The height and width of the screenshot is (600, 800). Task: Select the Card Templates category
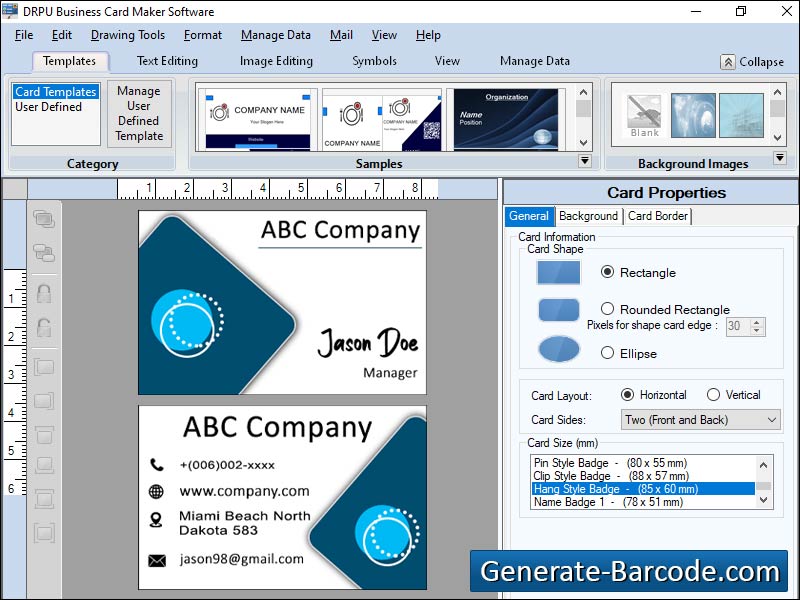click(x=55, y=91)
